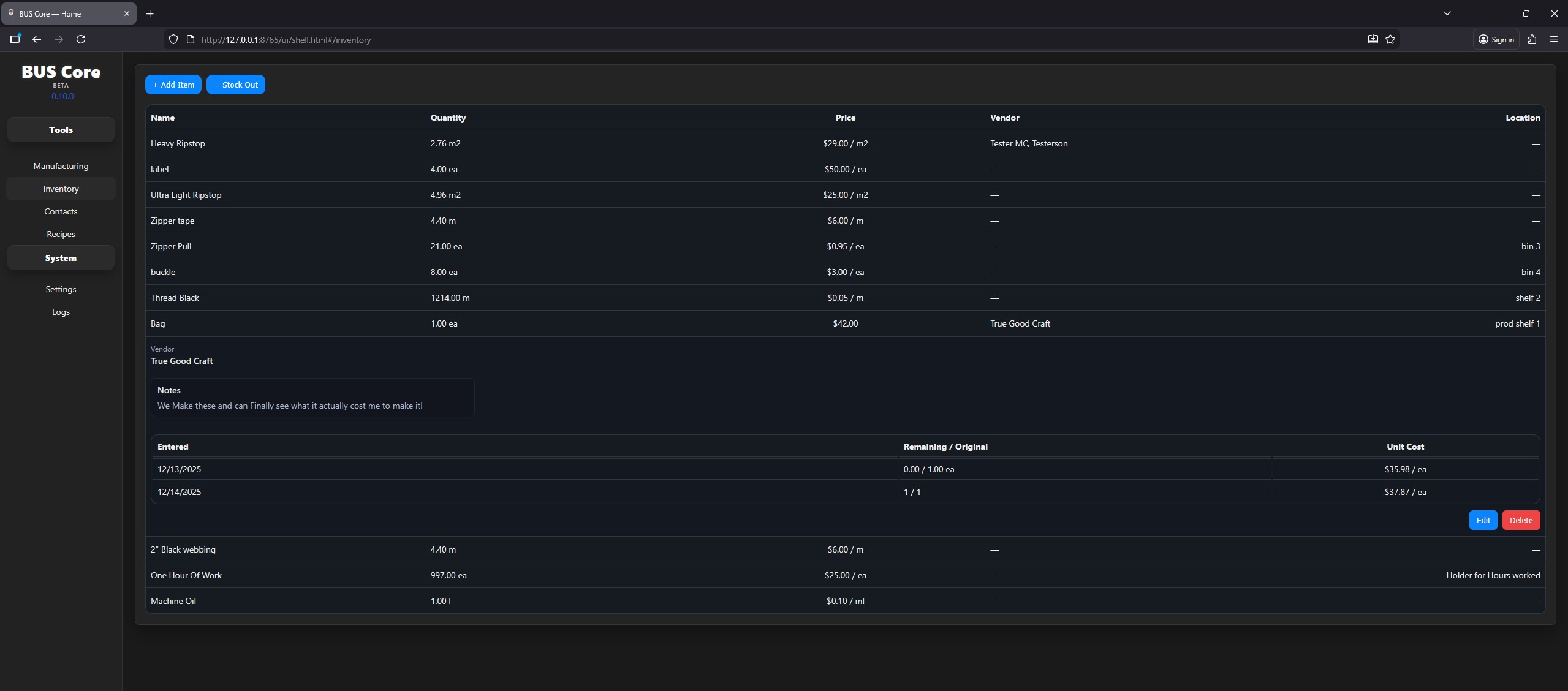Reload the current page
This screenshot has width=1568, height=691.
81,39
